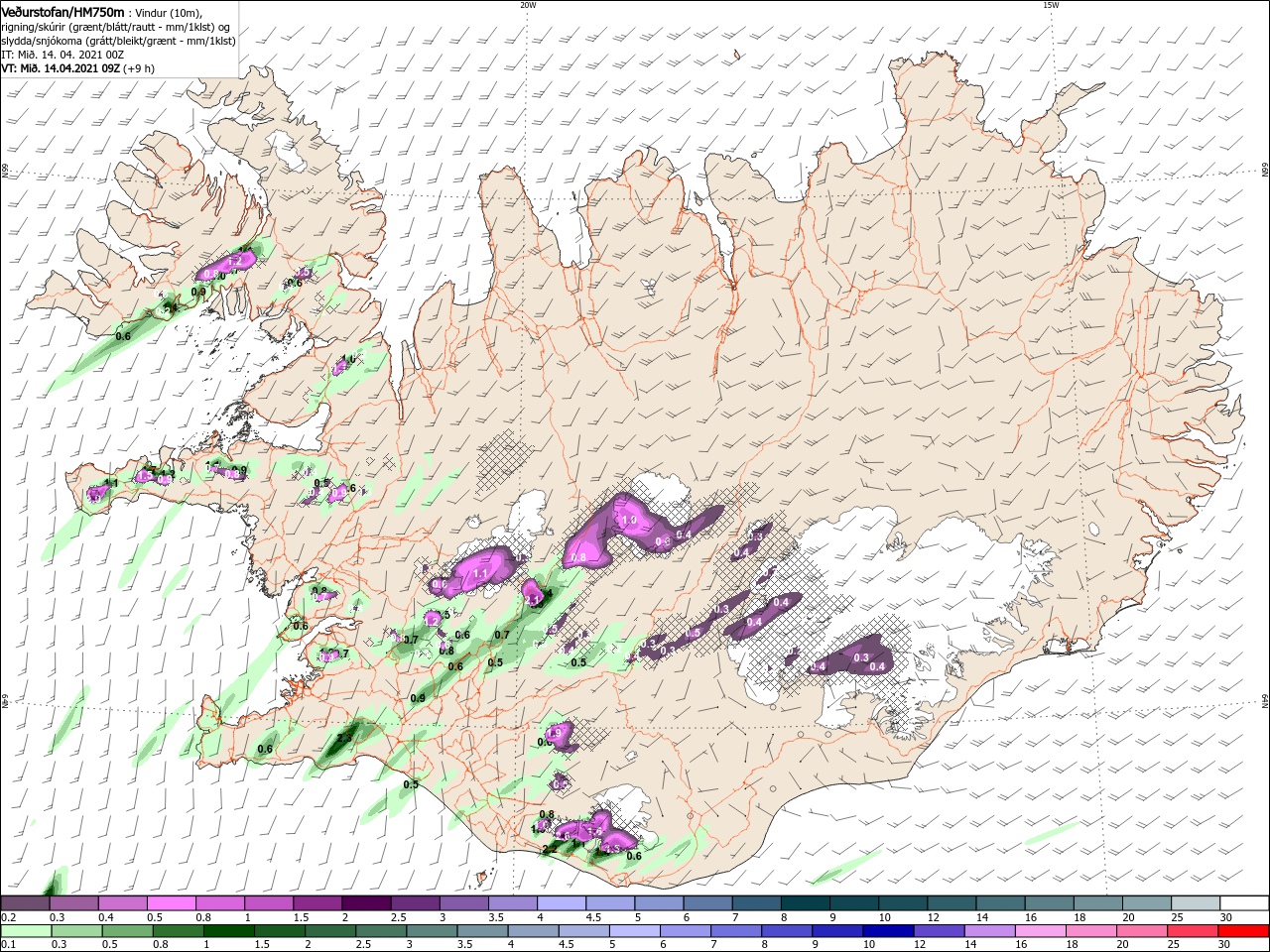This screenshot has height=952, width=1270.
Task: Pick the light pink rain swatch starting at 16
Action: point(1040,931)
